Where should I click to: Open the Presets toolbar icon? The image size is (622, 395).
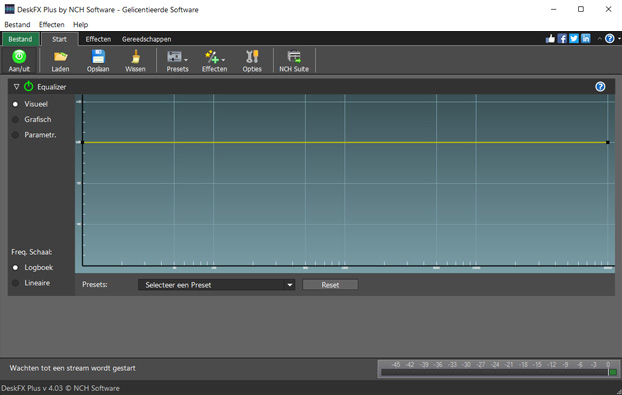(x=175, y=56)
